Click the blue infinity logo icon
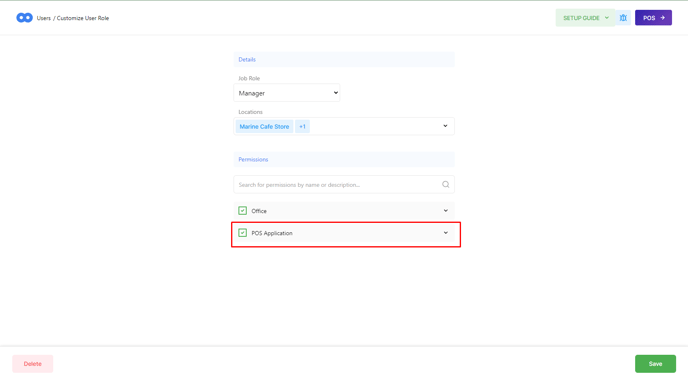This screenshot has height=381, width=688. [24, 18]
